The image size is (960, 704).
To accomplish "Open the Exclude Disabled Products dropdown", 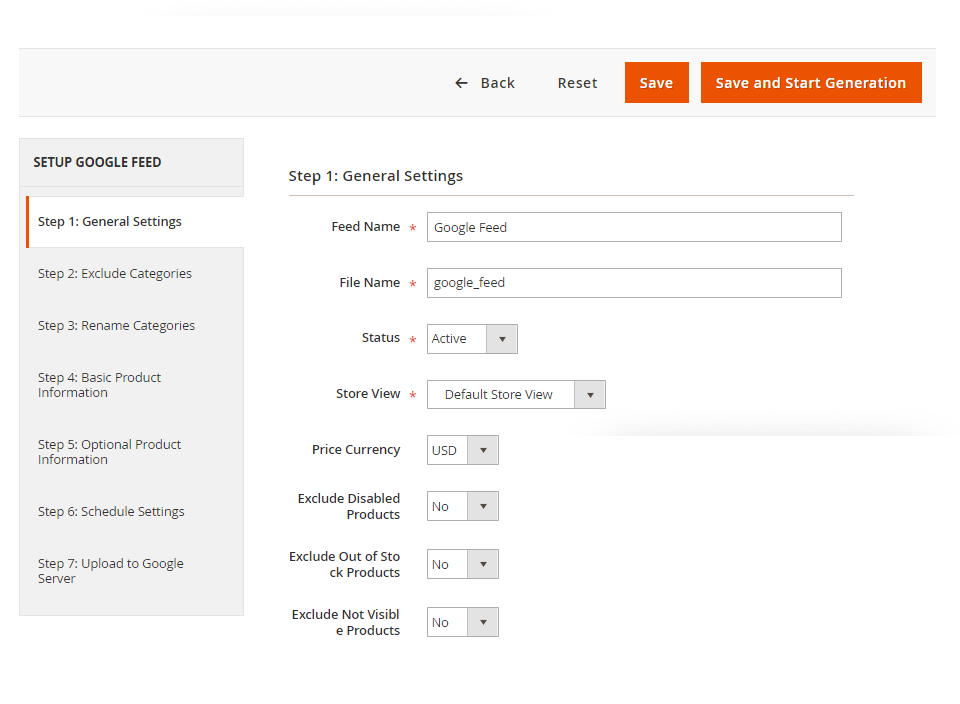I will 485,506.
